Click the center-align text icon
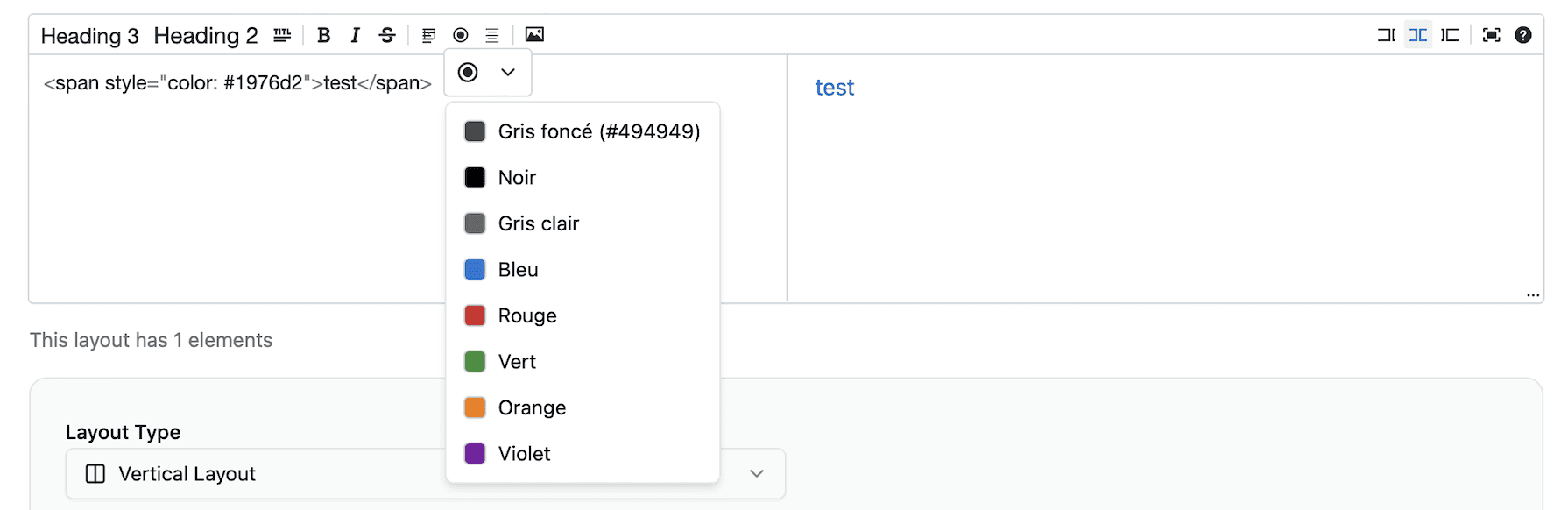 (x=492, y=35)
